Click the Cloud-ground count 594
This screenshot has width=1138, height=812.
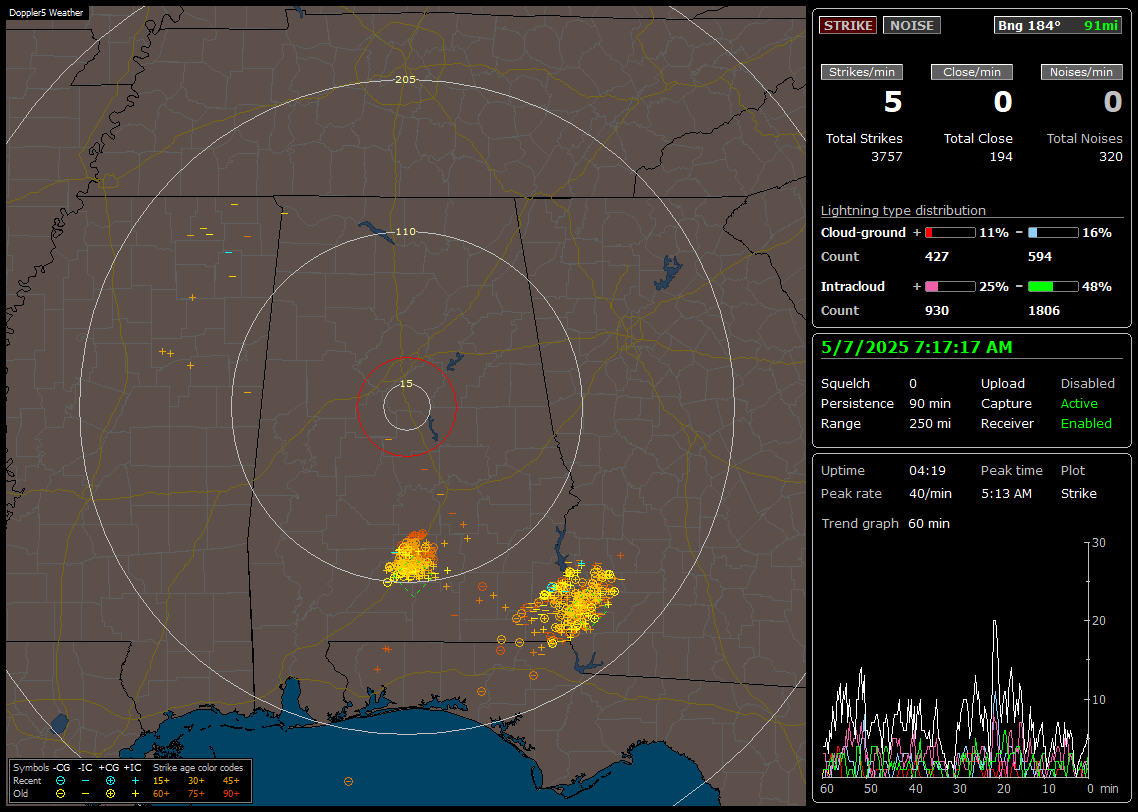coord(1040,257)
